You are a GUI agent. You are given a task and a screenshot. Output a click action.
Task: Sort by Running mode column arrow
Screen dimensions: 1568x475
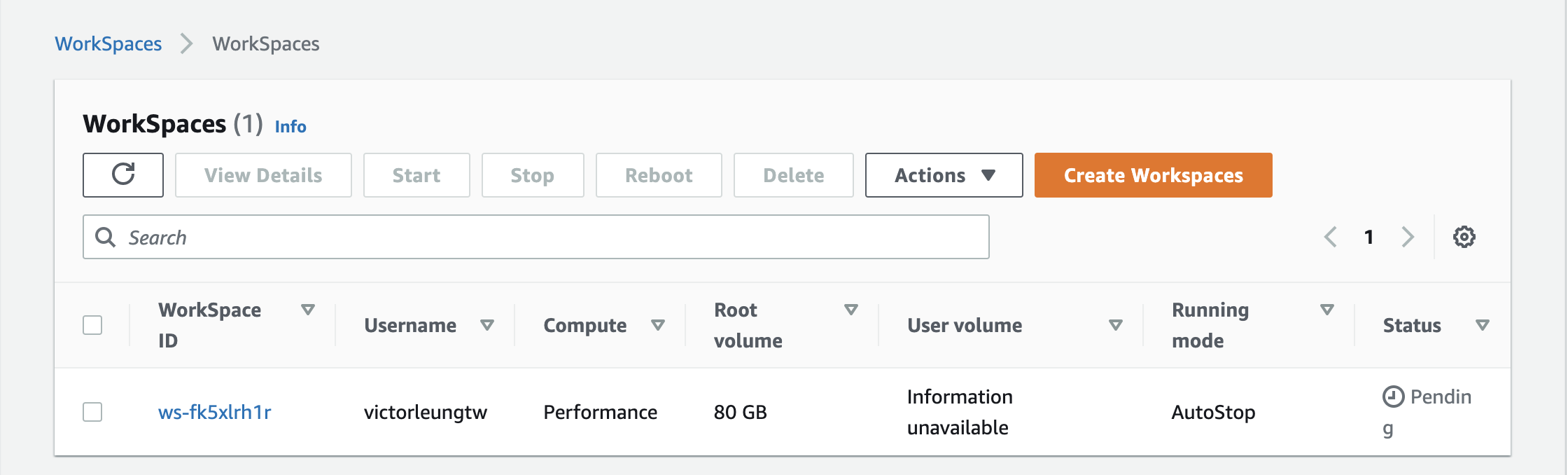(1327, 310)
